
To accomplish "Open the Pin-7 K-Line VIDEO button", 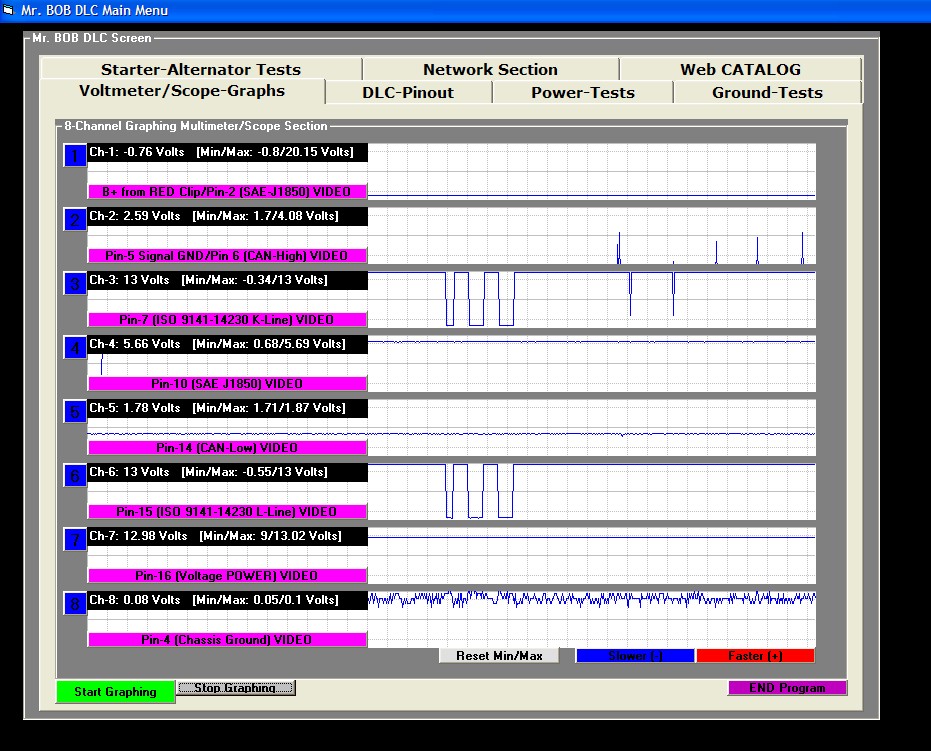I will pos(227,319).
